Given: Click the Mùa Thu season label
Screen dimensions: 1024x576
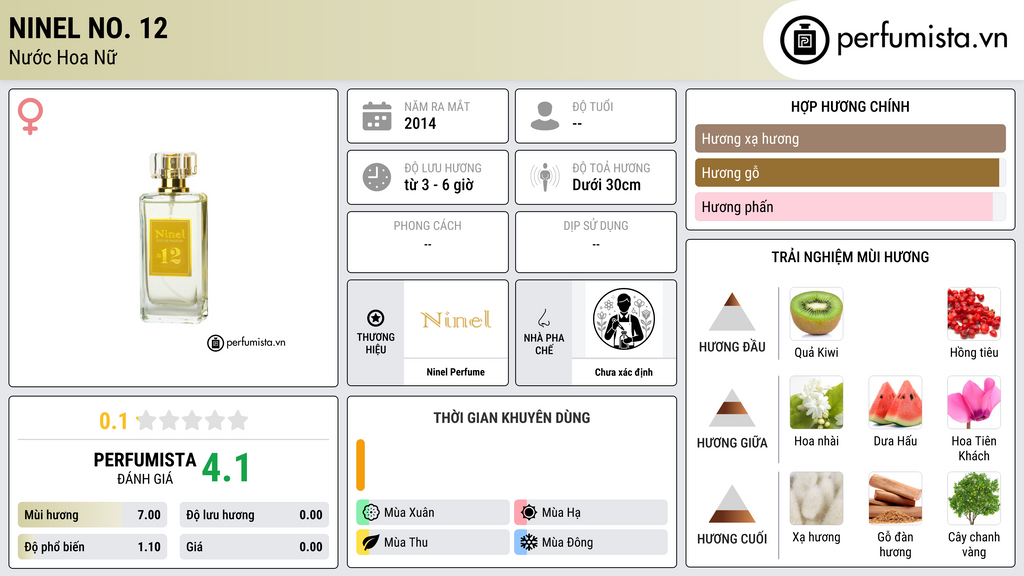Looking at the screenshot, I should [406, 542].
